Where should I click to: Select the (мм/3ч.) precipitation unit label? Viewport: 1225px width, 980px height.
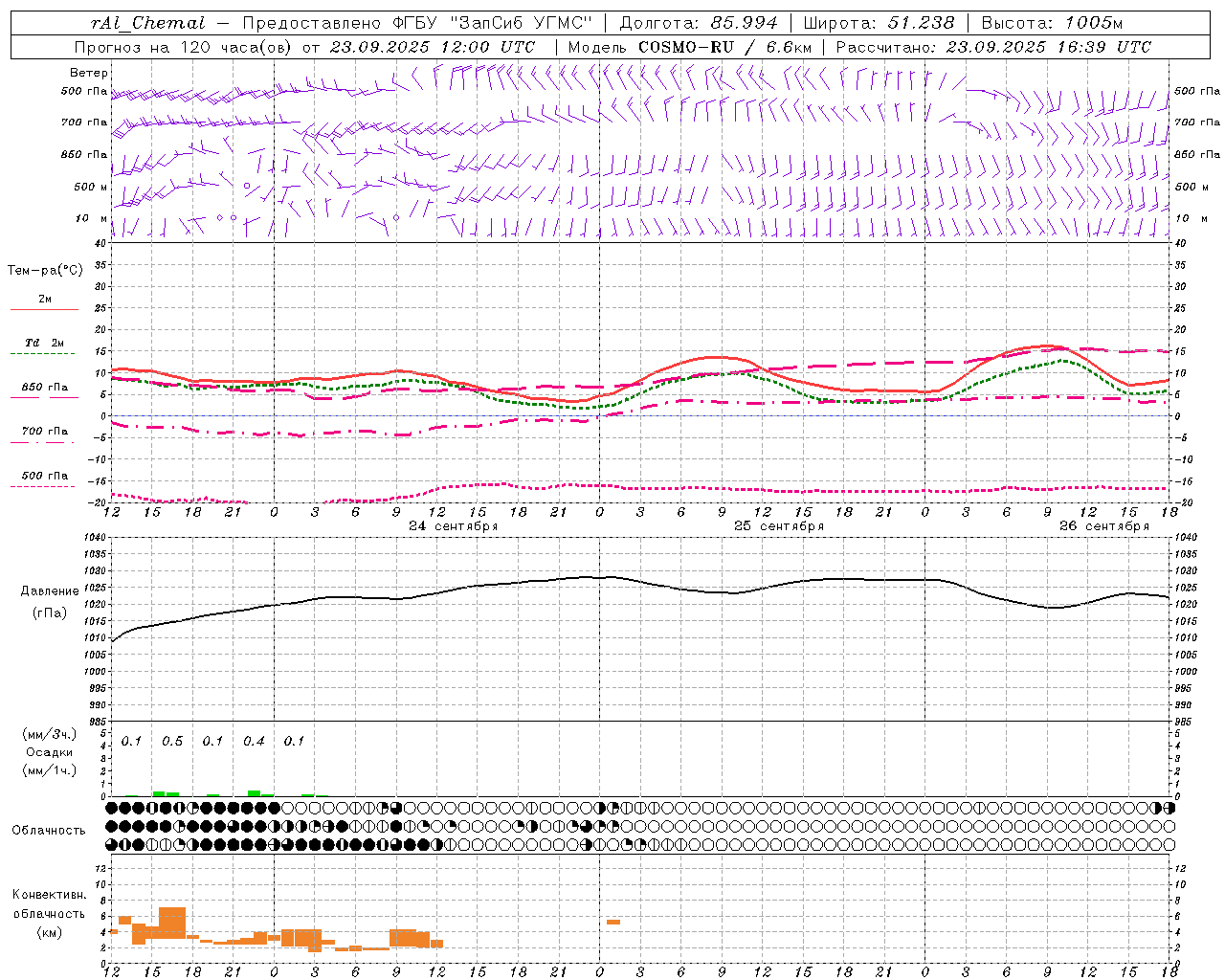click(x=49, y=735)
